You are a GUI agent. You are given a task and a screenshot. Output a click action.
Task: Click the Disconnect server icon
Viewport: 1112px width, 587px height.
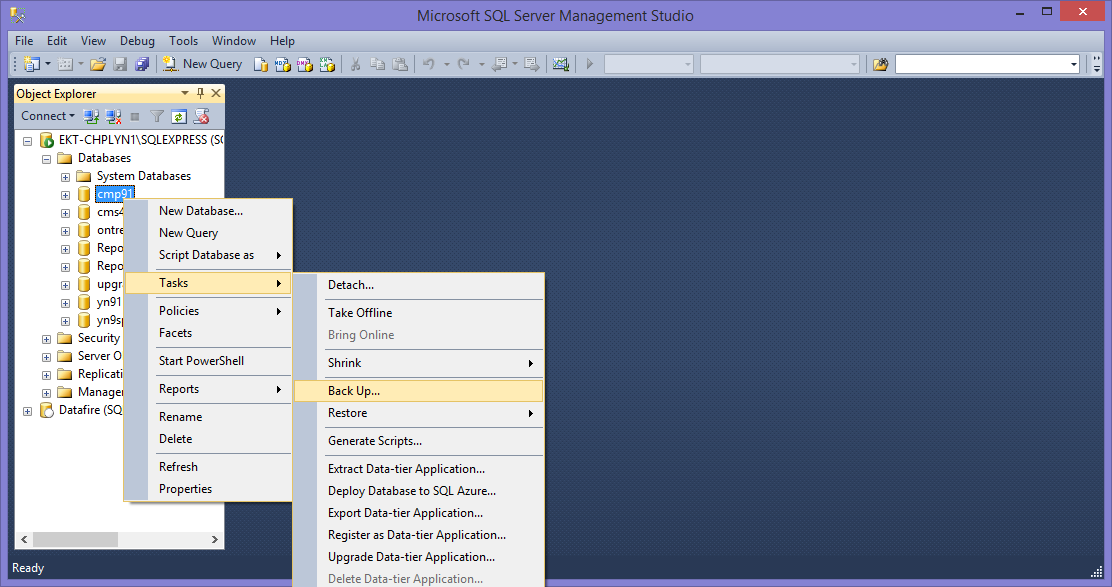click(113, 116)
